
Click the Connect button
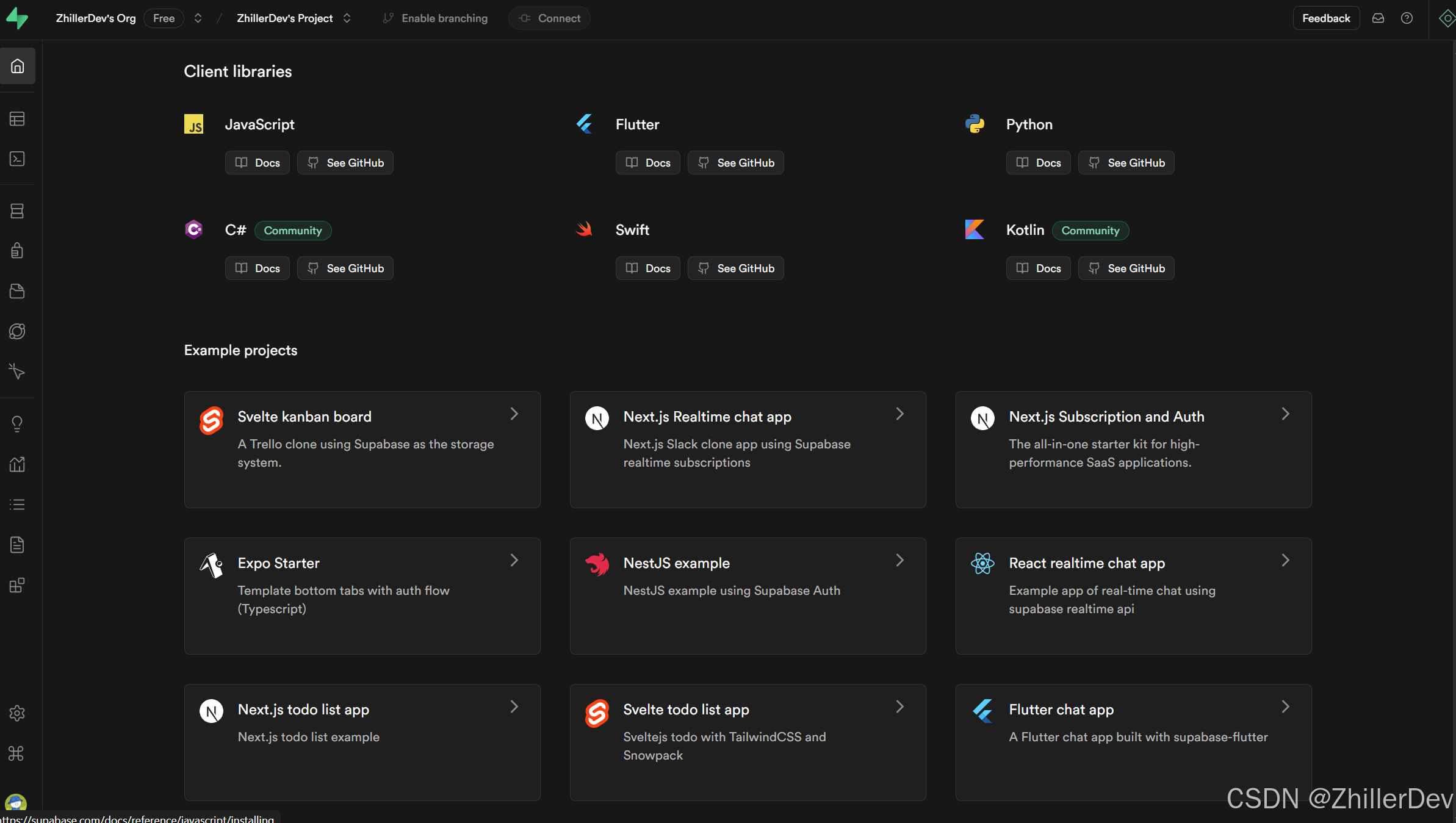coord(549,18)
